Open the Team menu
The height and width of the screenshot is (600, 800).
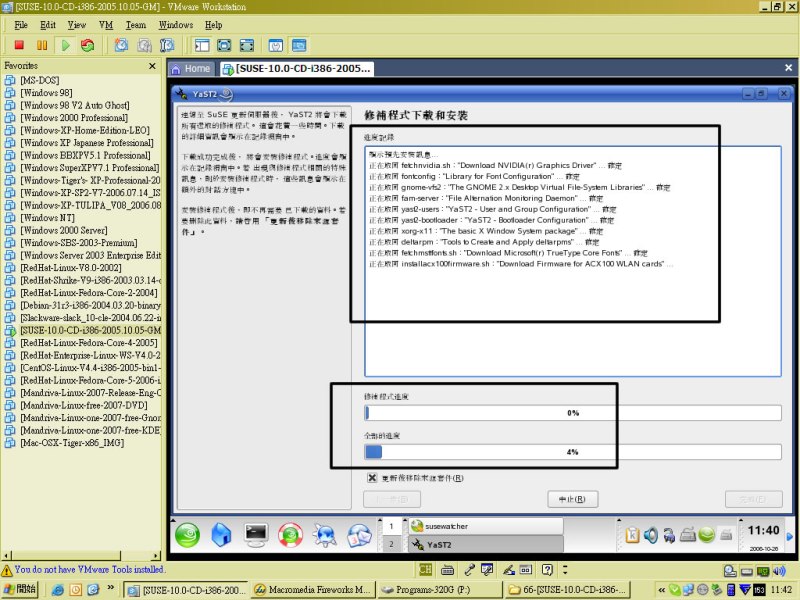point(136,25)
